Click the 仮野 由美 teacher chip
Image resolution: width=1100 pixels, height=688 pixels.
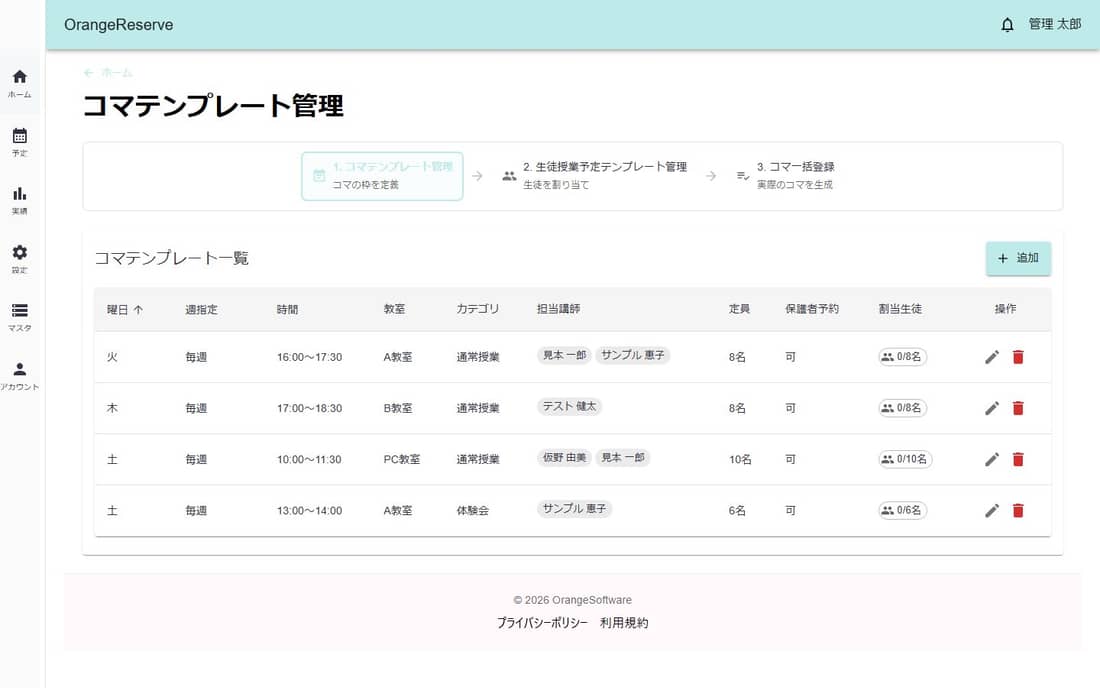tap(565, 457)
